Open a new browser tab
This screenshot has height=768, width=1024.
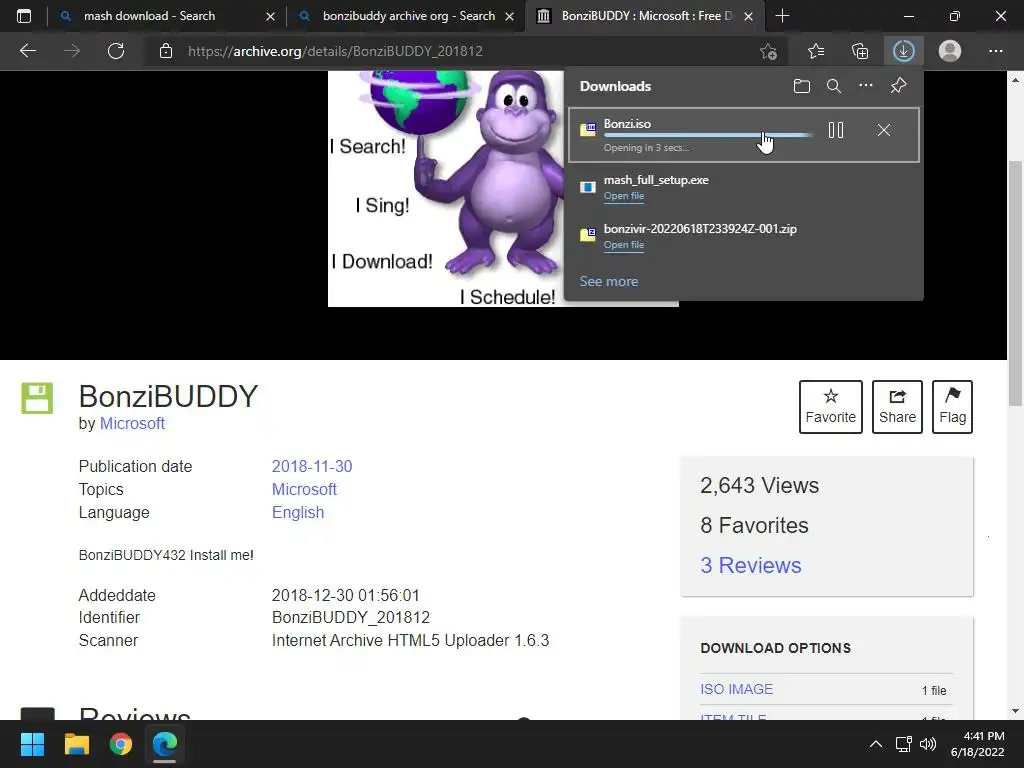click(x=782, y=16)
